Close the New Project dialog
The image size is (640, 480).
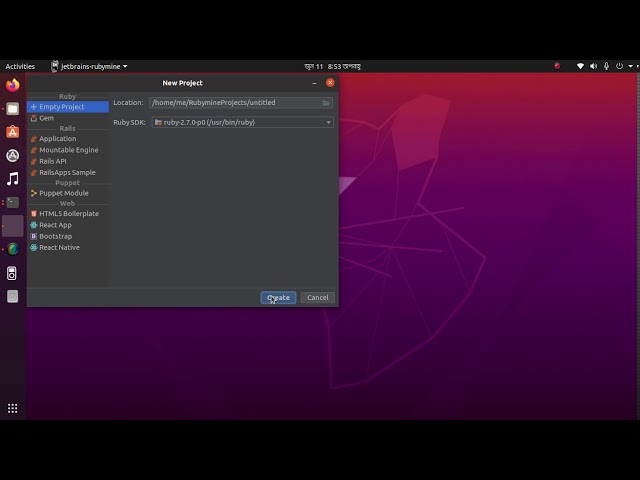click(330, 82)
